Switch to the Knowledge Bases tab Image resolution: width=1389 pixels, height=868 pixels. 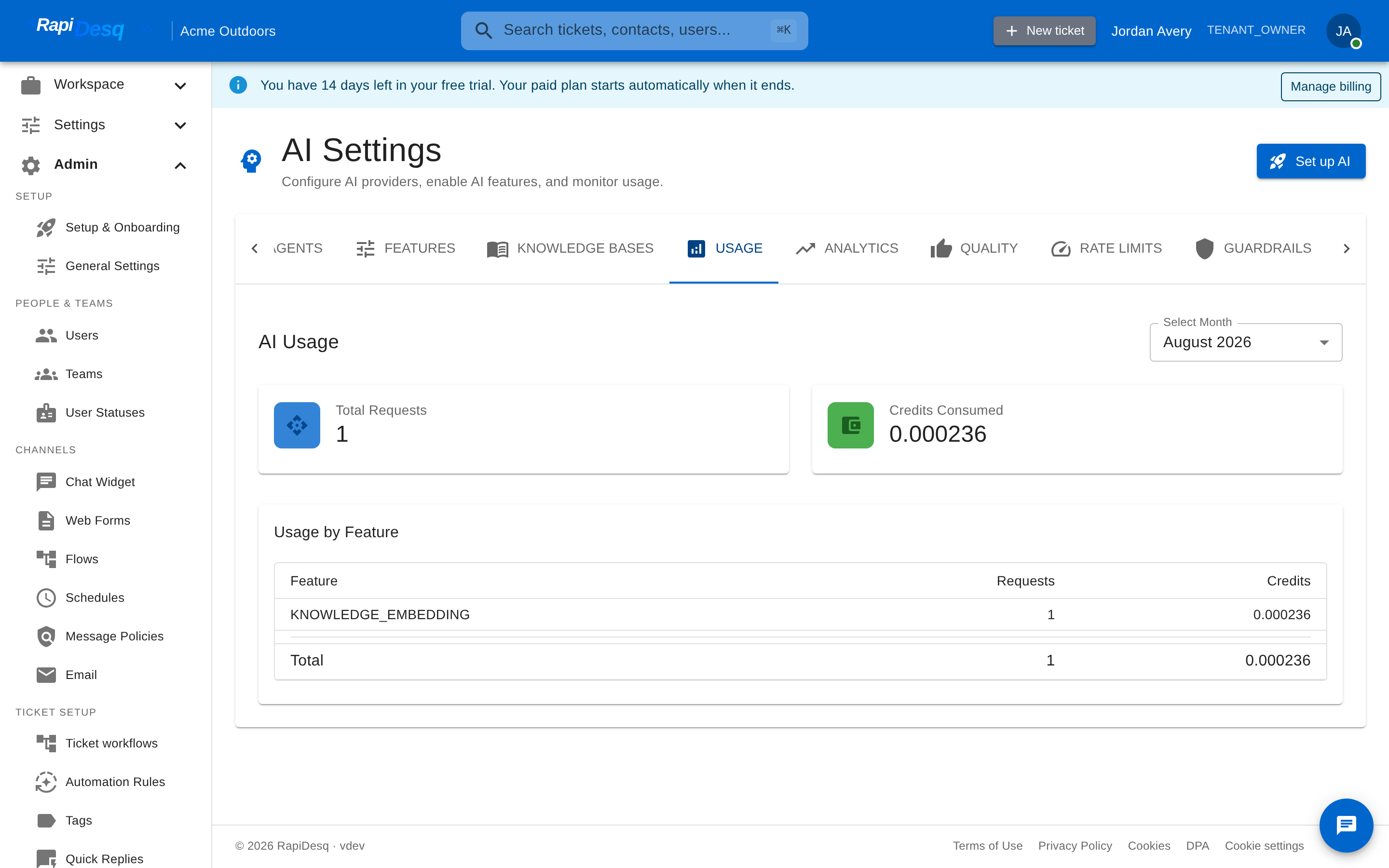(x=570, y=248)
